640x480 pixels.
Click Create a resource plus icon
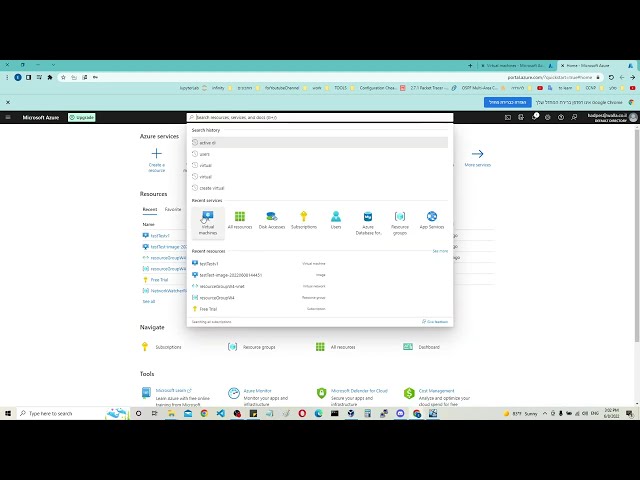(x=156, y=153)
